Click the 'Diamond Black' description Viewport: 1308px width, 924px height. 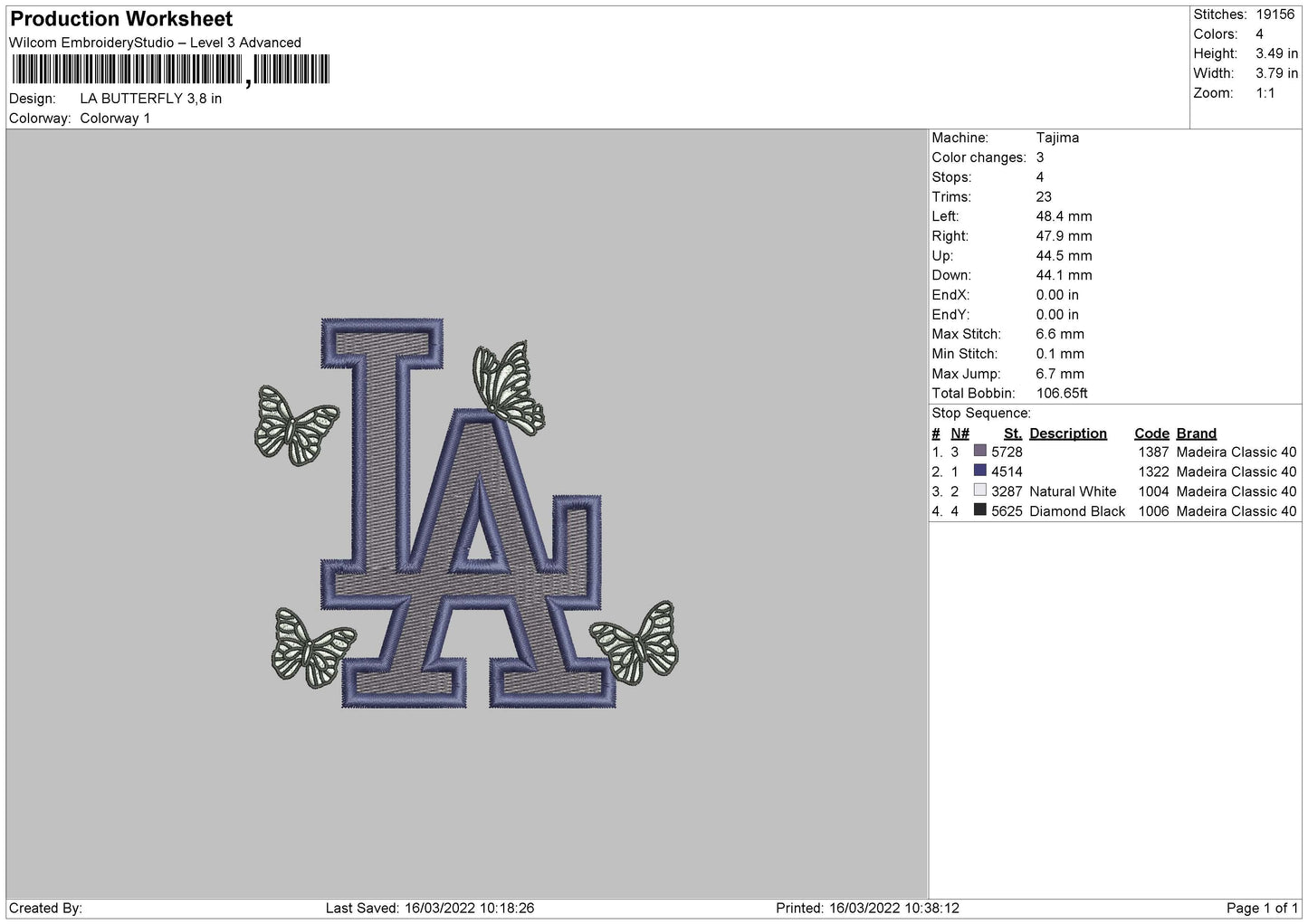(x=1077, y=512)
